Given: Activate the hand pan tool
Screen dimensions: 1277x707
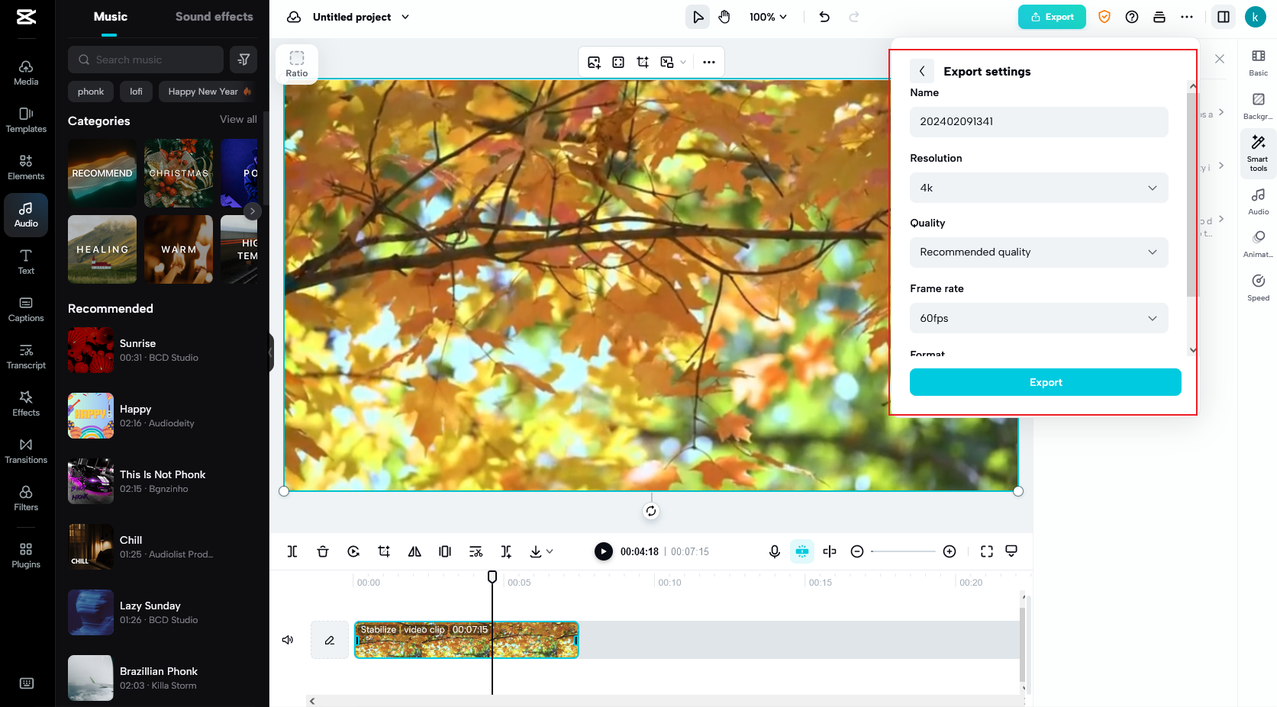Looking at the screenshot, I should pos(724,17).
